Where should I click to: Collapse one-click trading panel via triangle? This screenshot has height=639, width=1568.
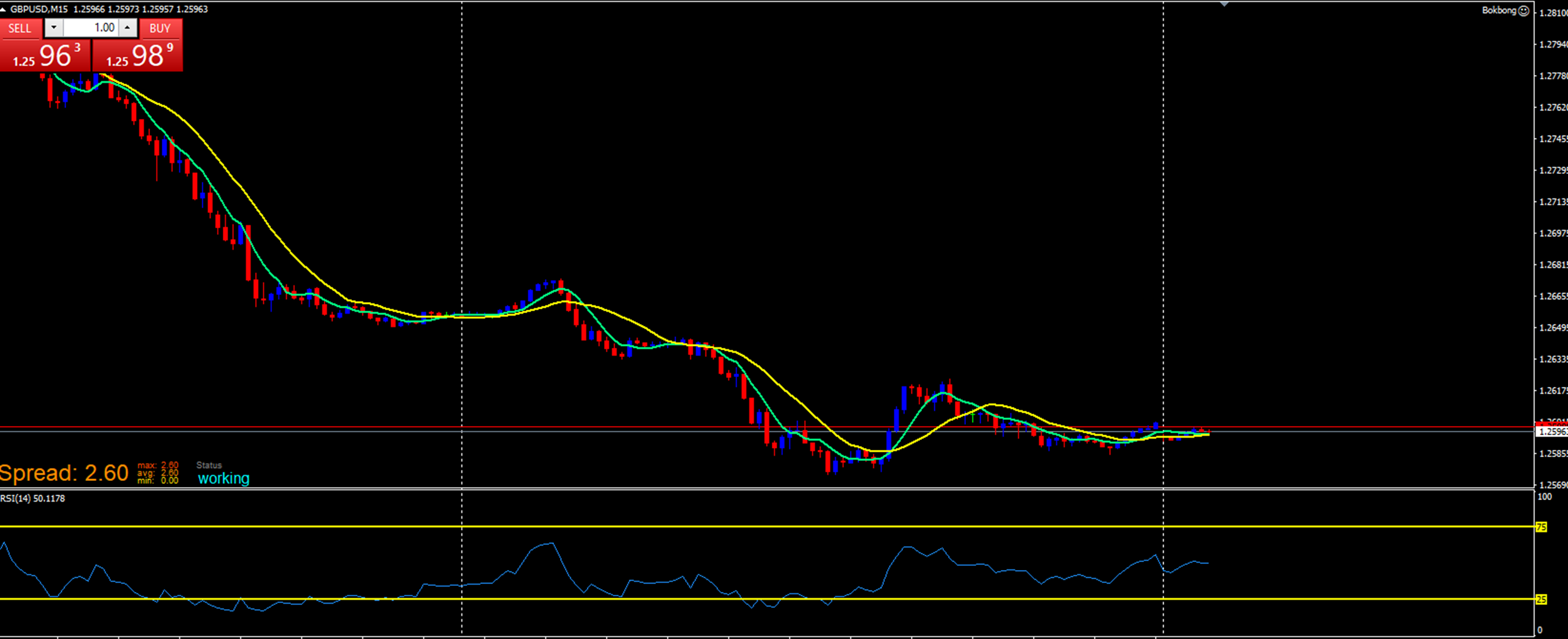coord(3,9)
